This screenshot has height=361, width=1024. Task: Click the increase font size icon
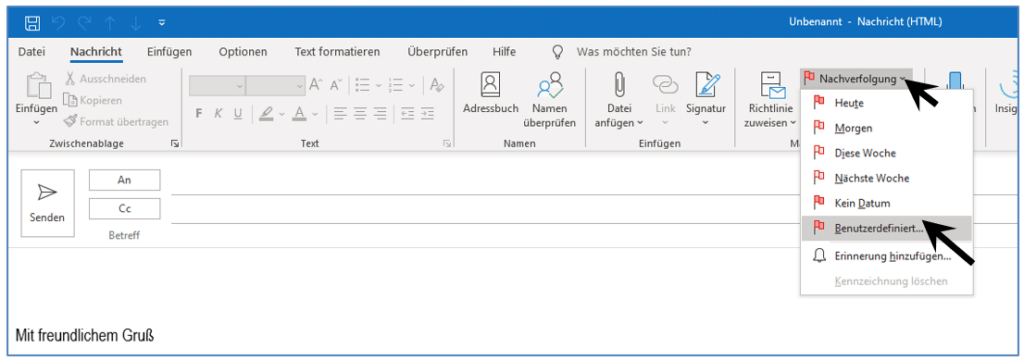pyautogui.click(x=316, y=86)
